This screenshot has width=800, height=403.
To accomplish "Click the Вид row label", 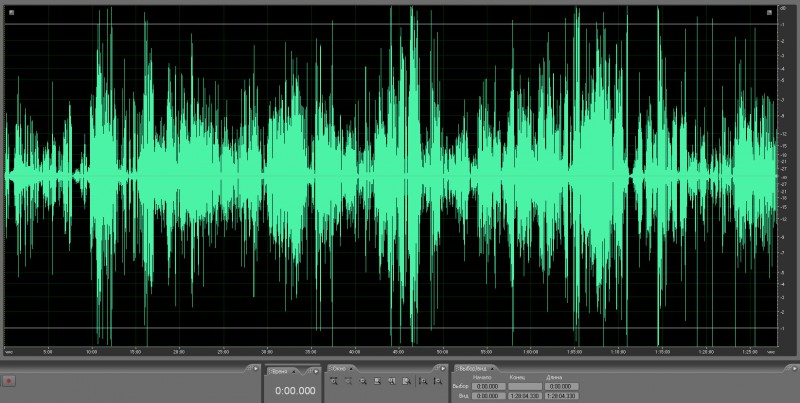I will tap(464, 396).
